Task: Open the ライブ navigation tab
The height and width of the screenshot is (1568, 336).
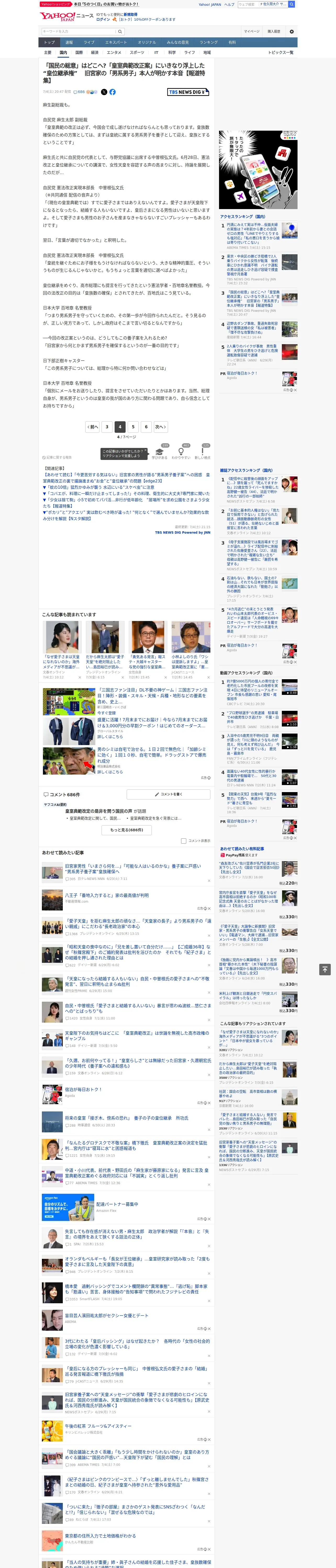Action: [x=89, y=43]
